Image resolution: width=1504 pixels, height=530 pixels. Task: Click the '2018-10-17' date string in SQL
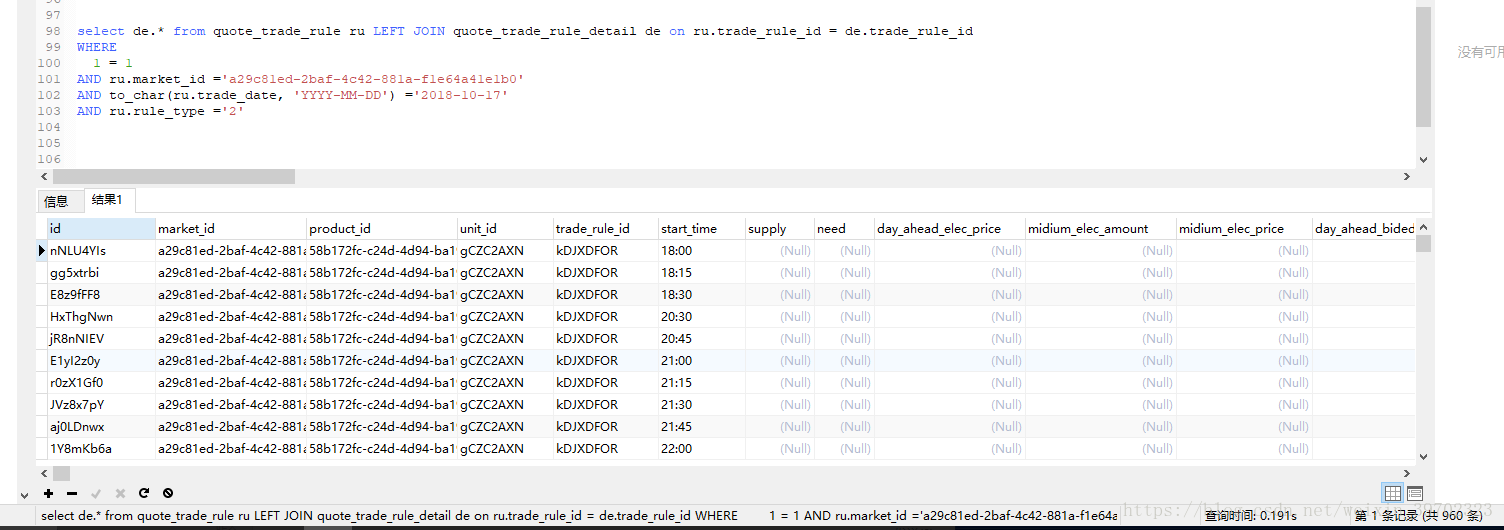463,95
